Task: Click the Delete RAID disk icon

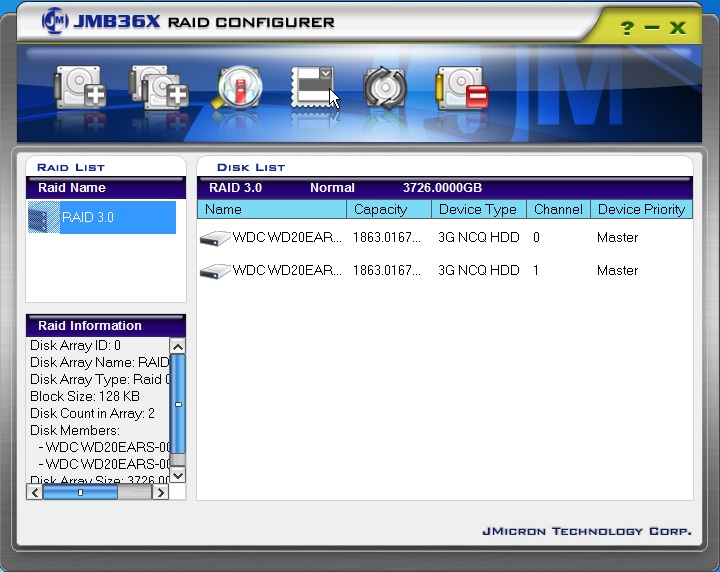Action: pyautogui.click(x=462, y=88)
